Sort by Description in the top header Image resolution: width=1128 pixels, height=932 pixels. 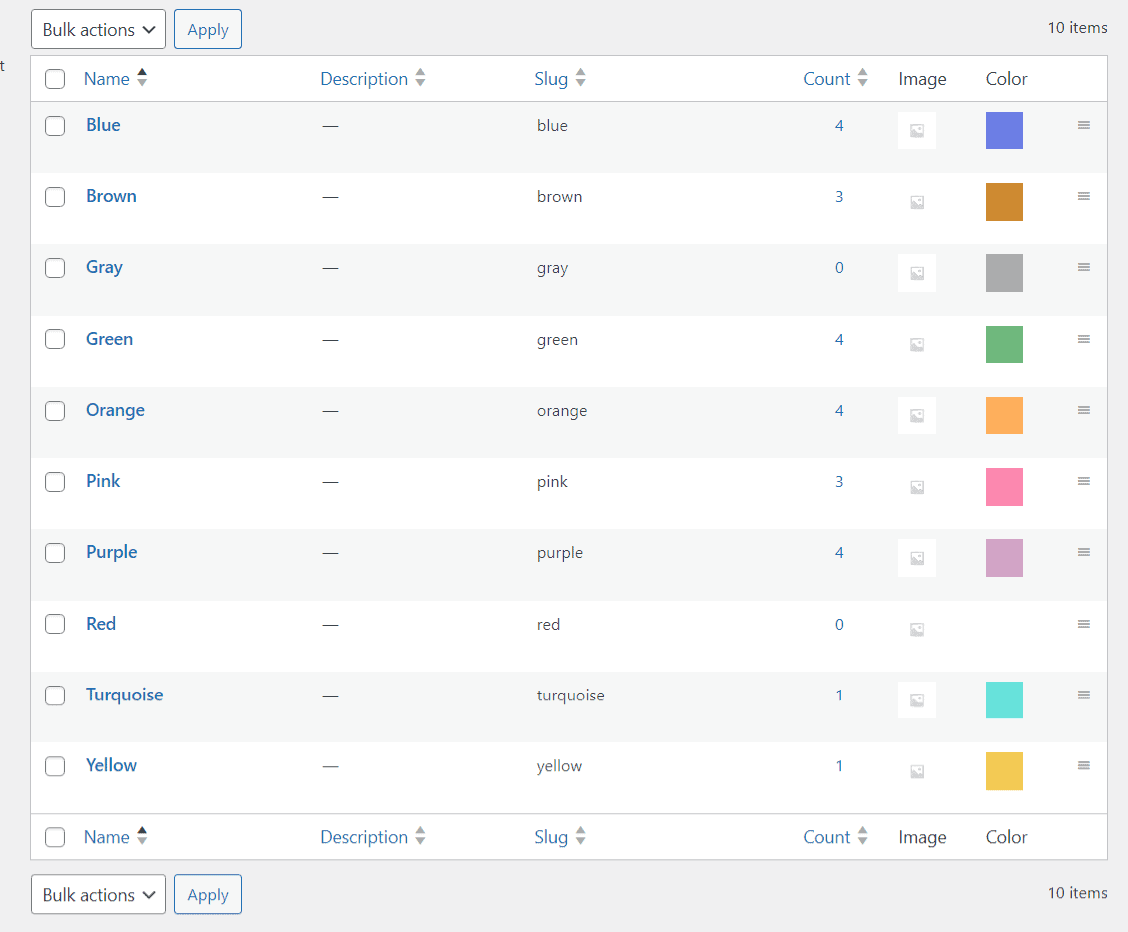[x=373, y=78]
